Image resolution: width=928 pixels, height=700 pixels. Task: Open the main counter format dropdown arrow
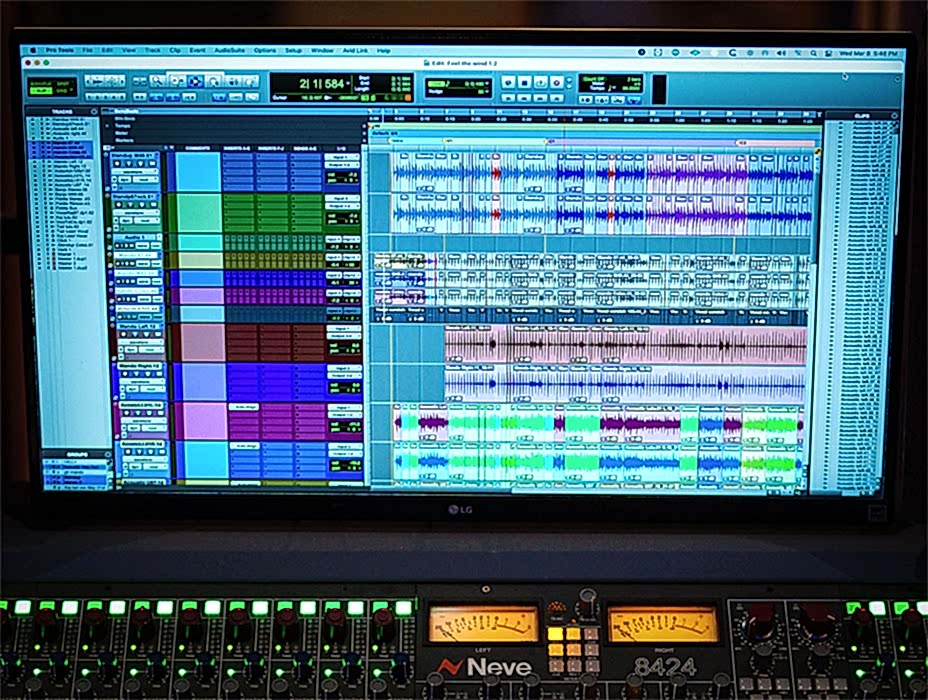click(349, 83)
